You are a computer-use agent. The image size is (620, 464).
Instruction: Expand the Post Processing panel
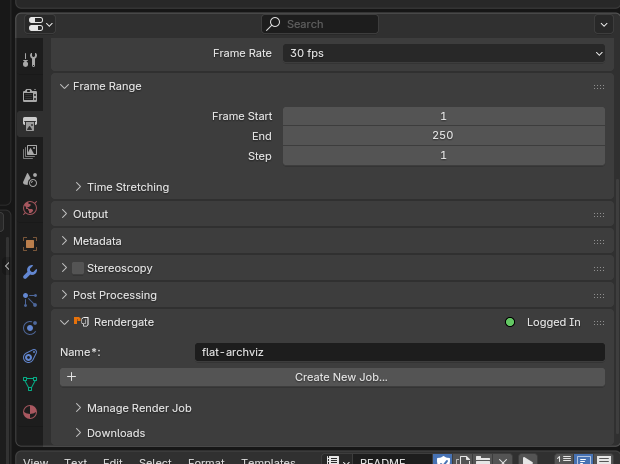coord(64,295)
